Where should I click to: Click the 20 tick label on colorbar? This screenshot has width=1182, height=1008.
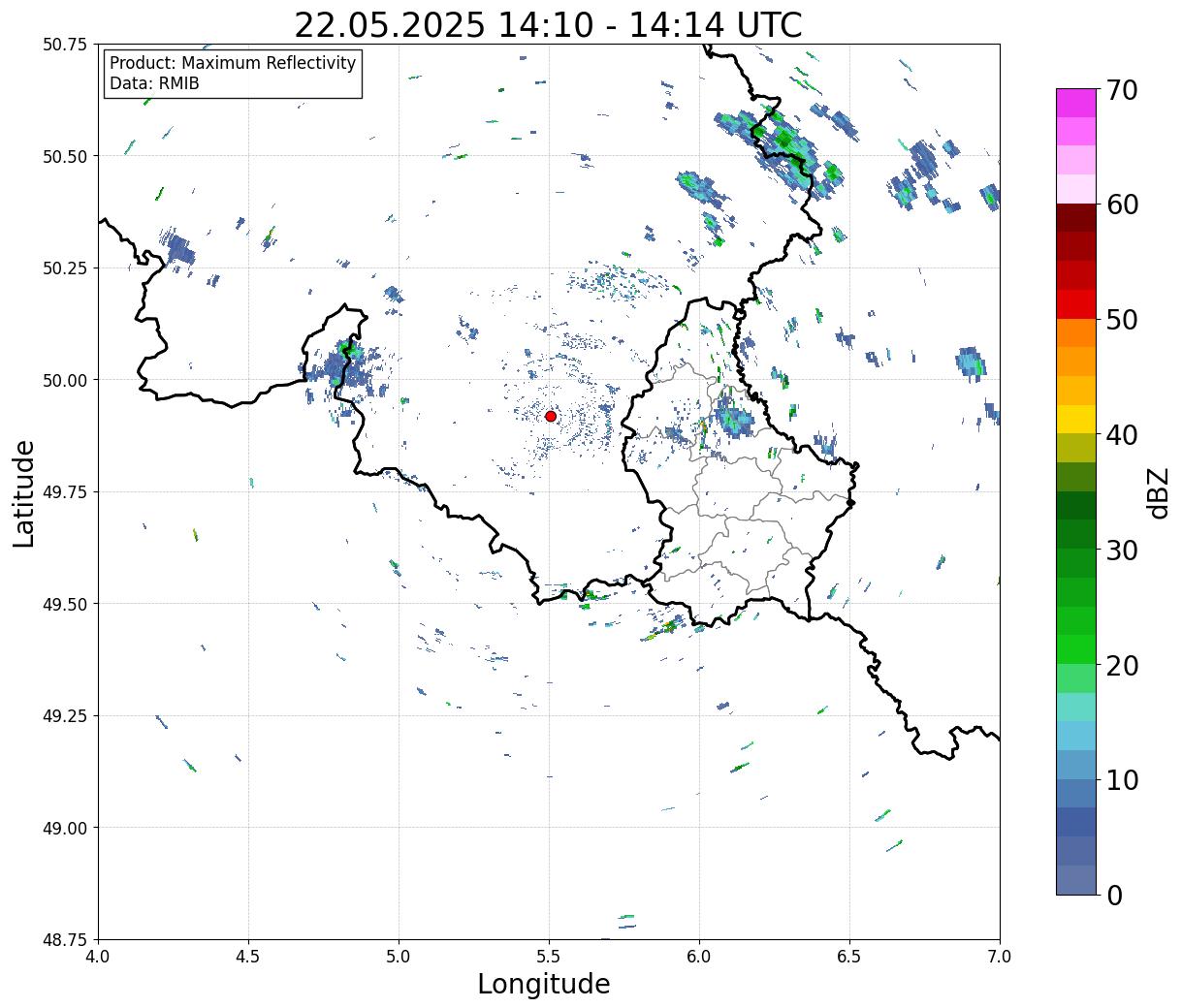coord(1122,666)
